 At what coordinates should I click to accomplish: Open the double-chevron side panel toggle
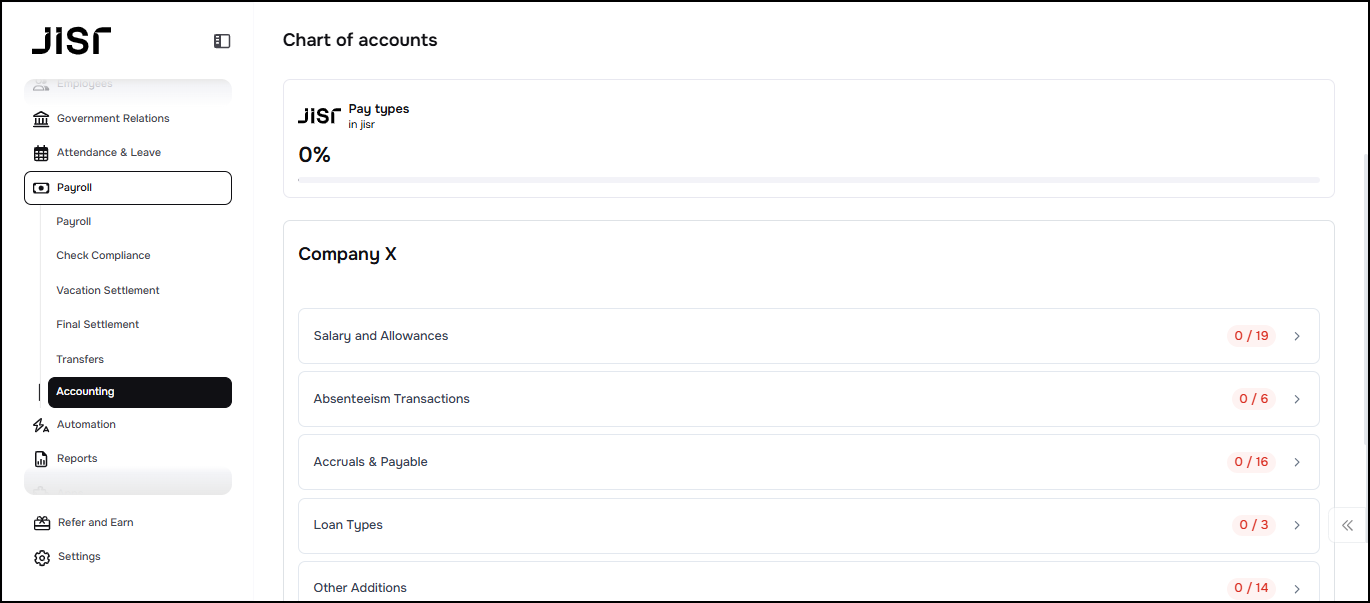click(x=1347, y=525)
